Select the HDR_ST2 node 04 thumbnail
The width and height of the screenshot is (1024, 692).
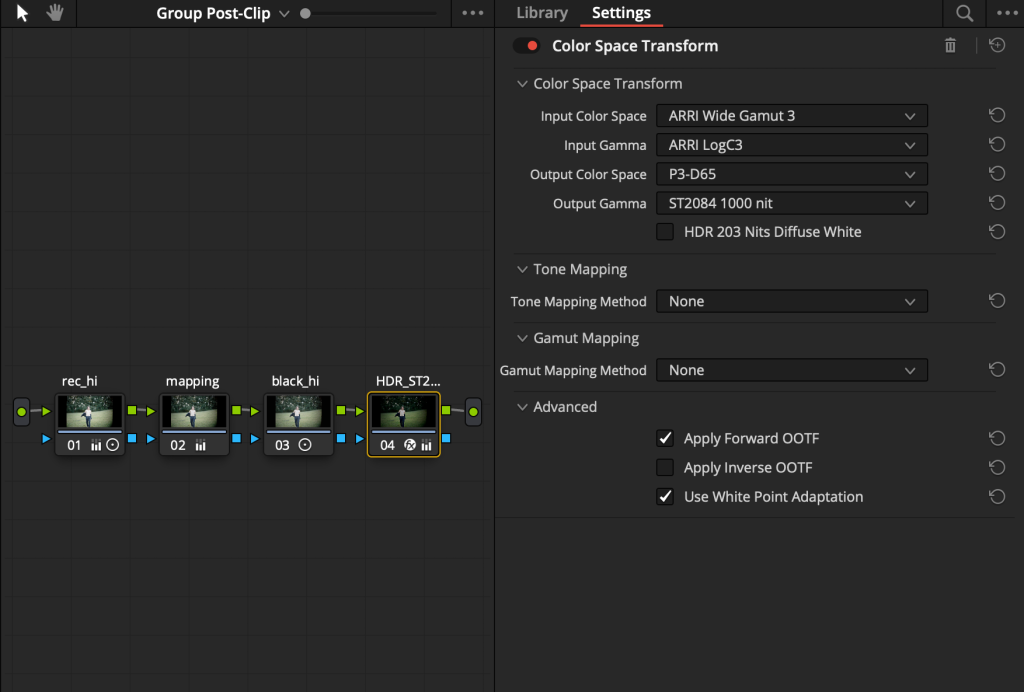404,412
